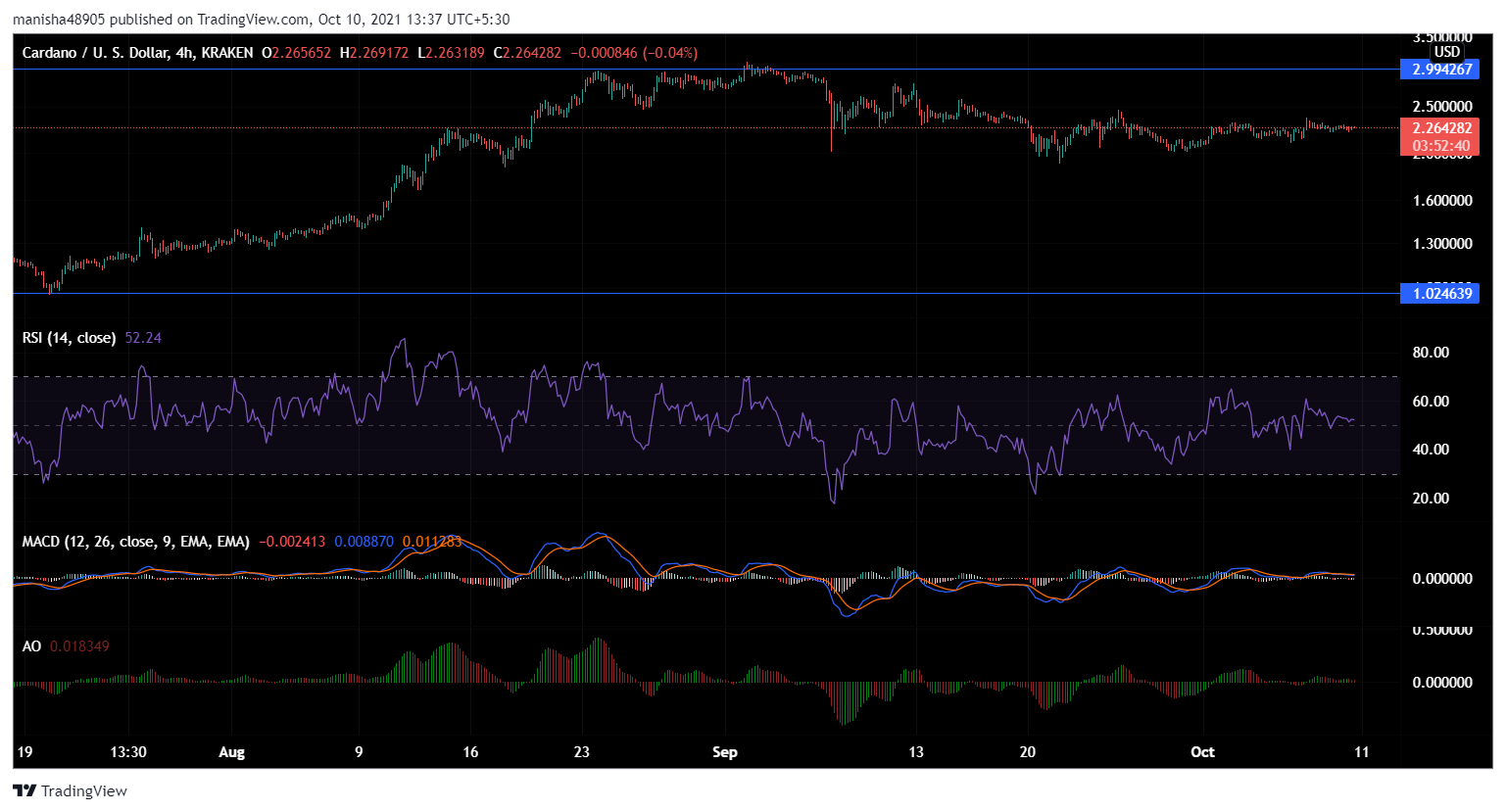Click the change value -0.000846 (-0.04%)
Image resolution: width=1506 pixels, height=812 pixels.
[634, 53]
